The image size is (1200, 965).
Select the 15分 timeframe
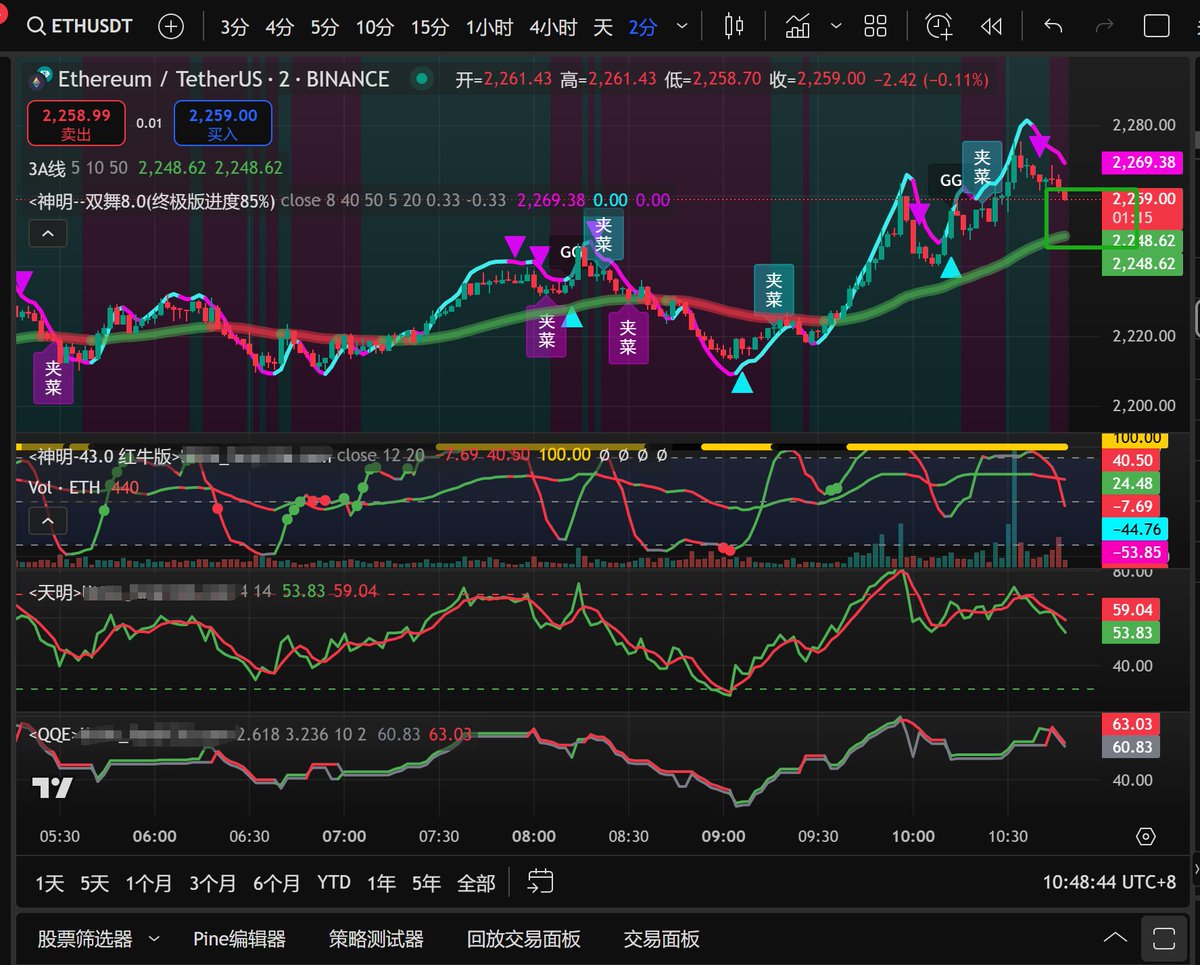click(x=429, y=27)
